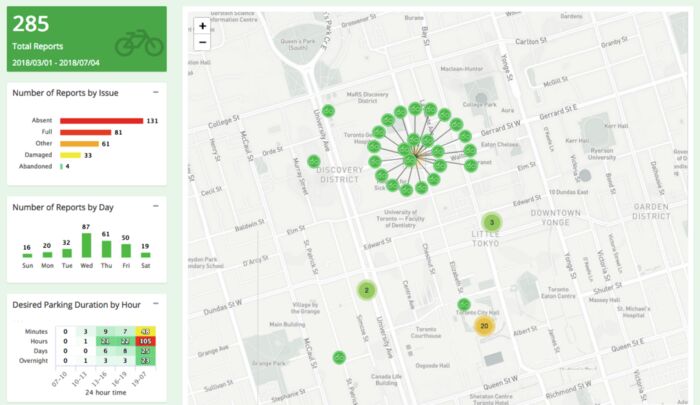Image resolution: width=700 pixels, height=405 pixels.
Task: Select the Mon bar with 20 reports
Action: click(47, 255)
